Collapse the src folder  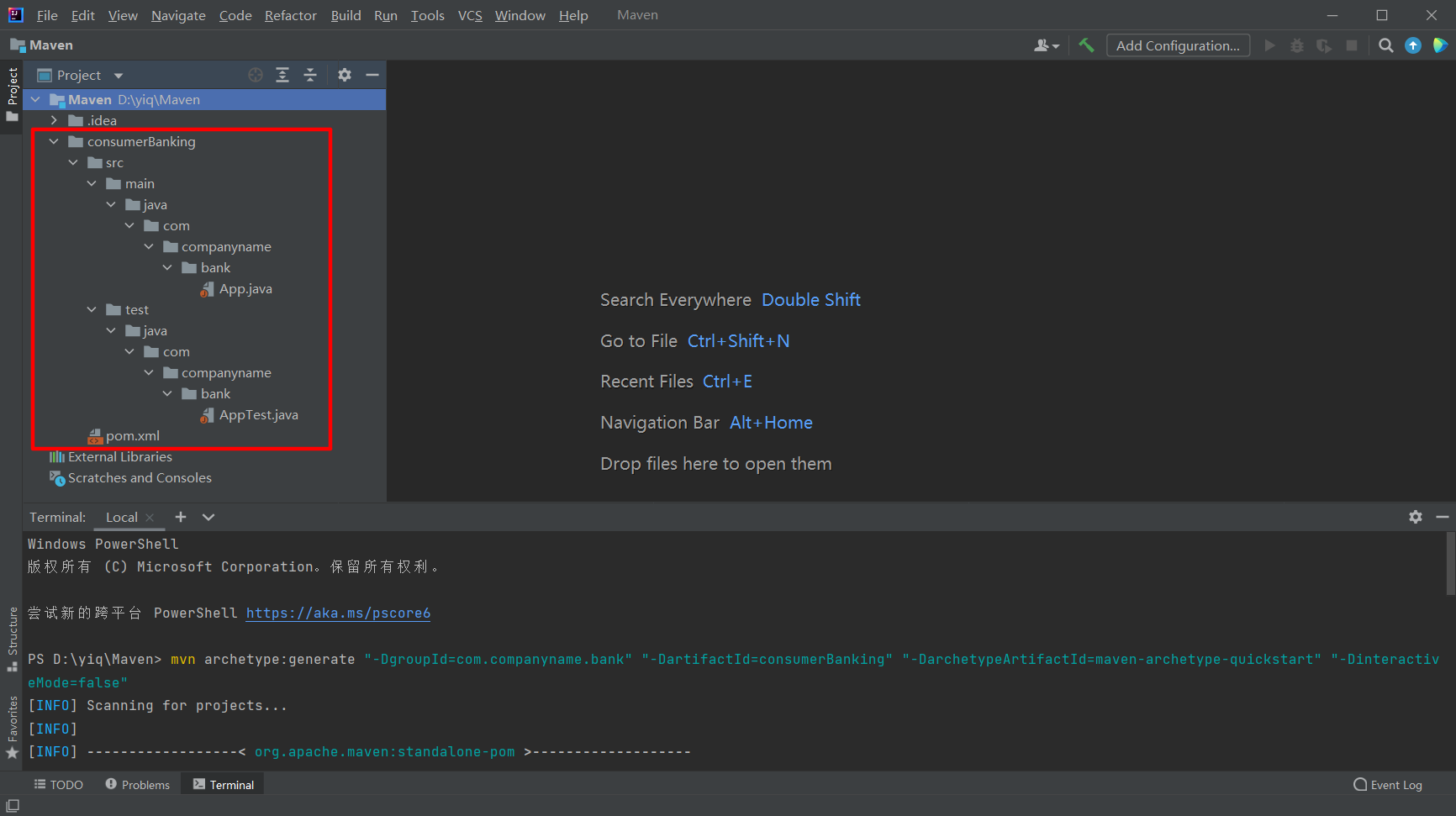pos(73,162)
